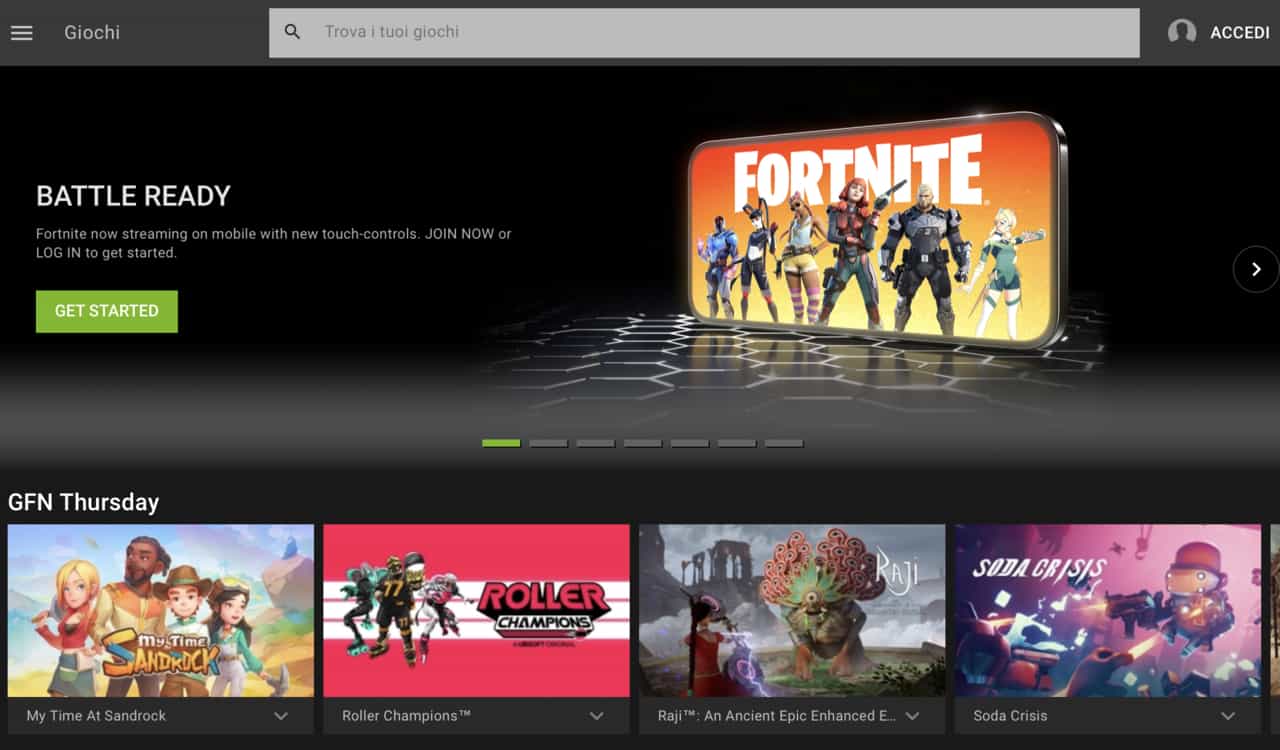
Task: Expand the Raji game details chevron
Action: (x=912, y=716)
